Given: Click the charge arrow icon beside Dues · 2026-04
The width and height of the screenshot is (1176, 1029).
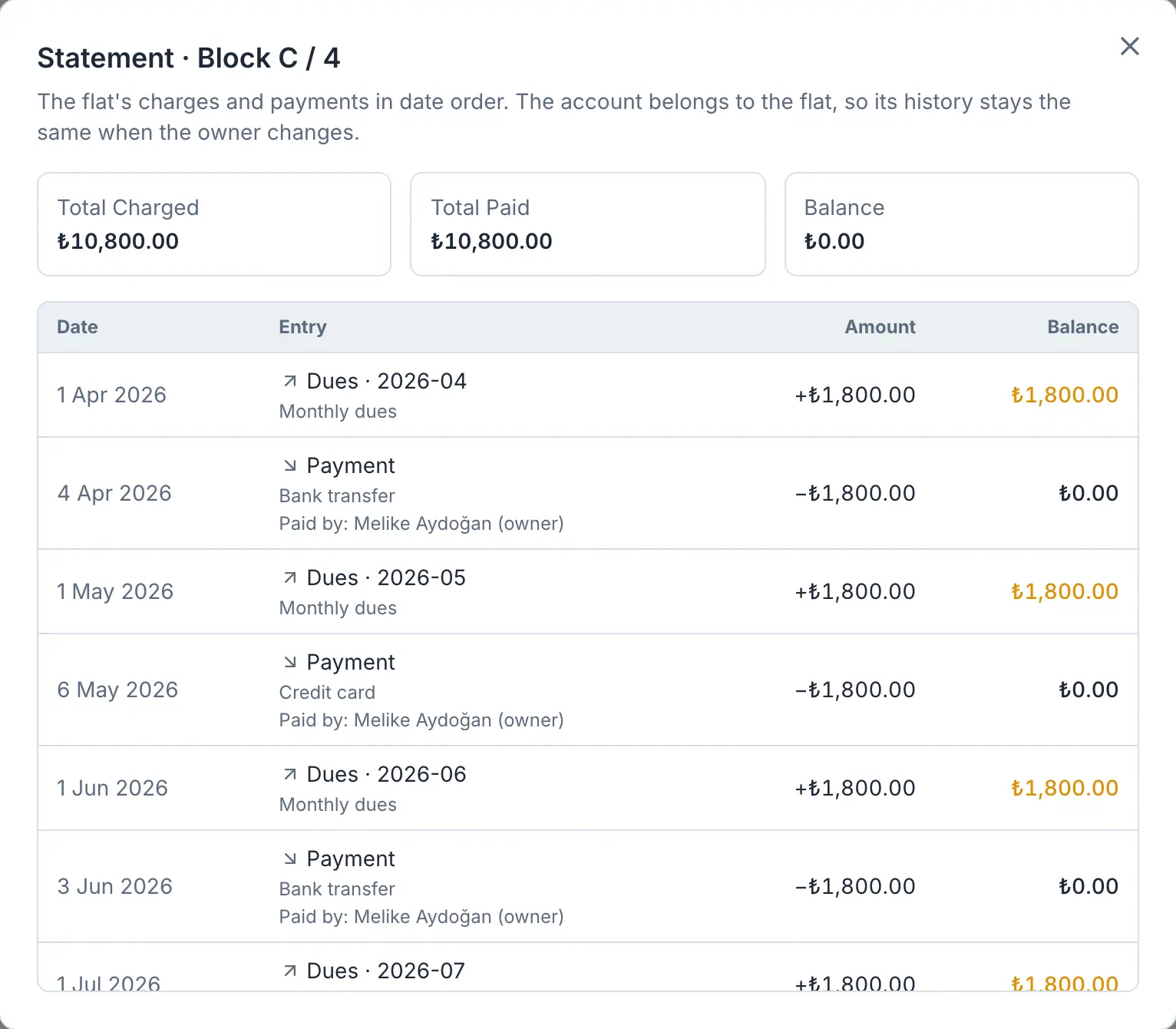Looking at the screenshot, I should tap(289, 381).
